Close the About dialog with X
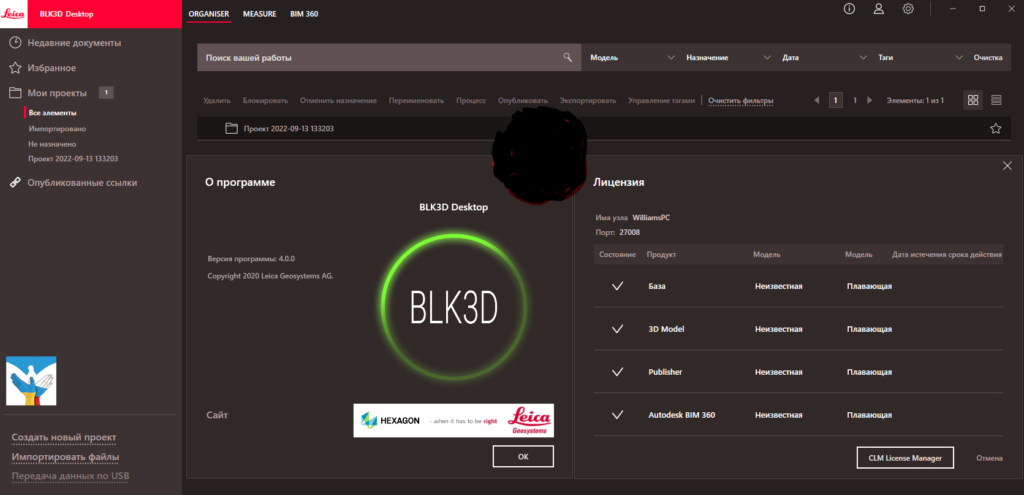The height and width of the screenshot is (495, 1024). [x=1007, y=166]
